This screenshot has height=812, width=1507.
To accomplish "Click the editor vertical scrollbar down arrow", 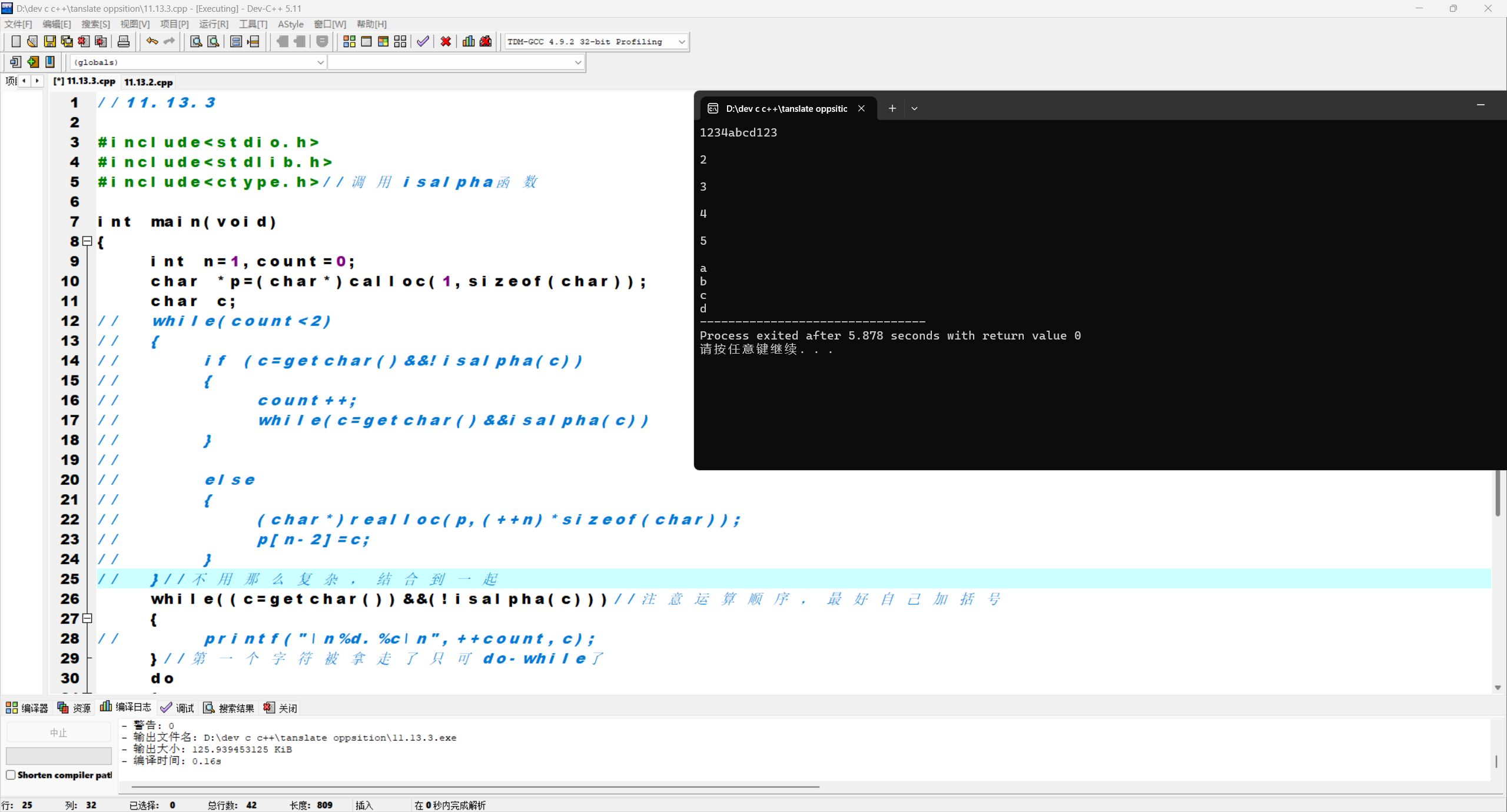I will point(1498,687).
